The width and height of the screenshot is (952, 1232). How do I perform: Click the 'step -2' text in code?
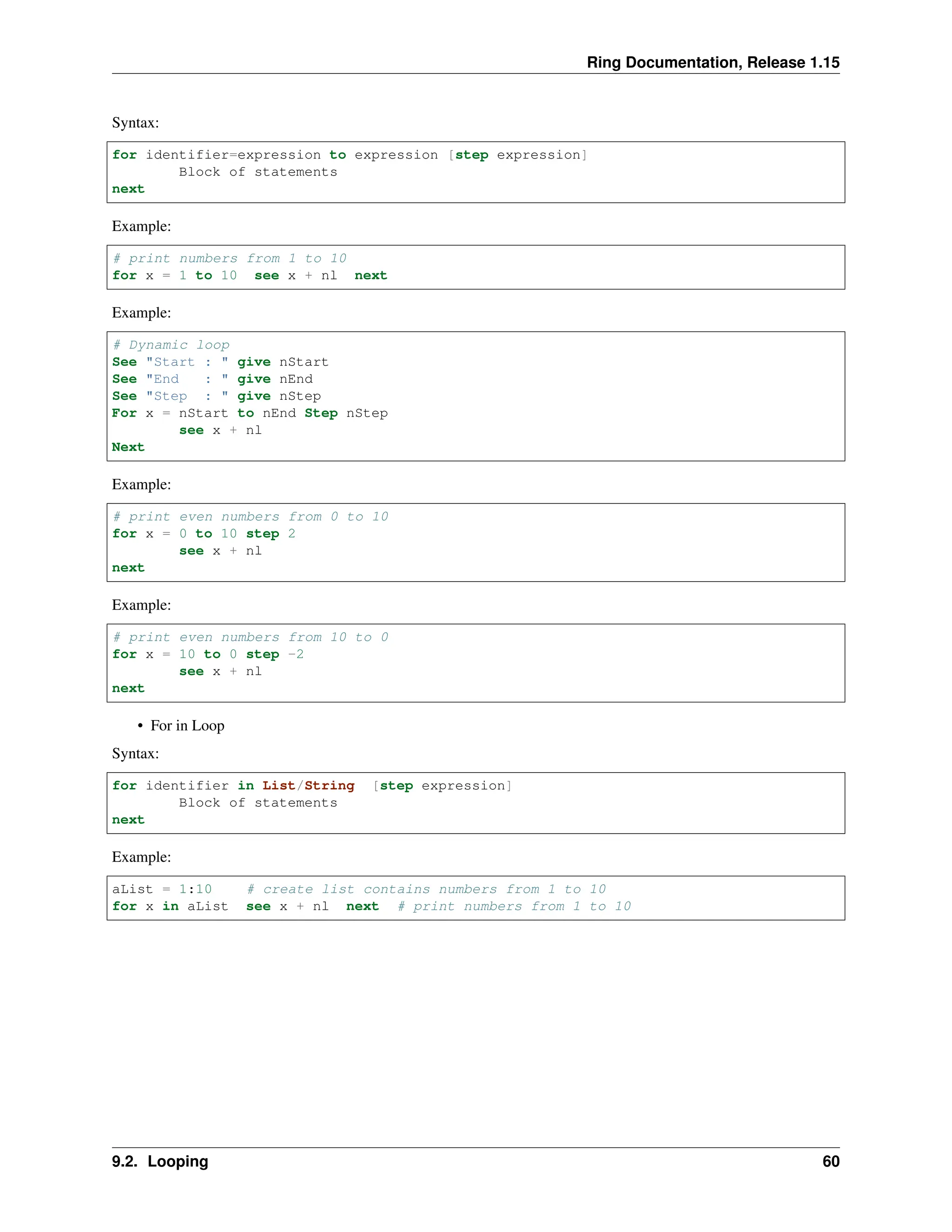[275, 655]
